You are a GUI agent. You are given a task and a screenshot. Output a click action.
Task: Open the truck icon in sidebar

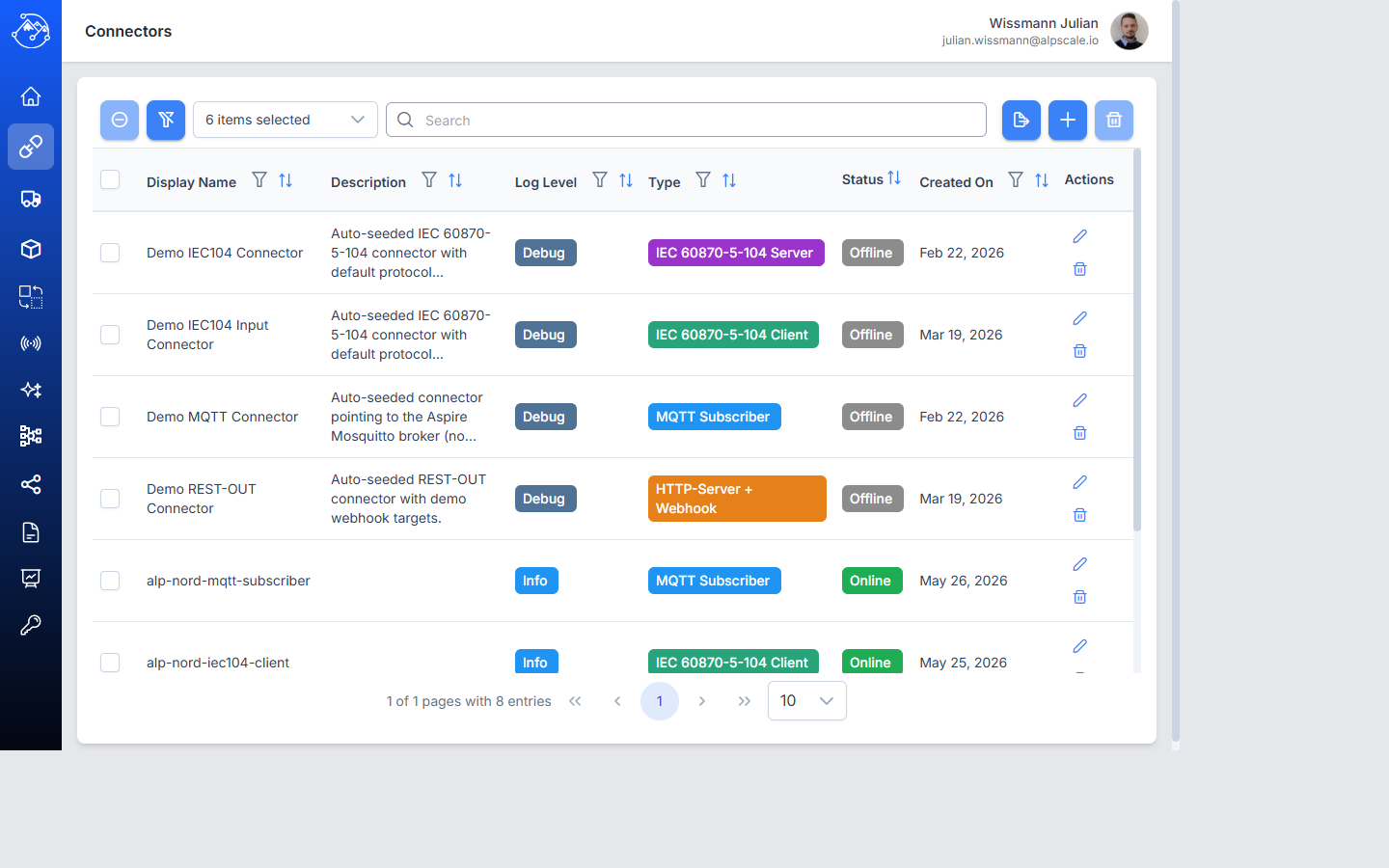point(31,199)
